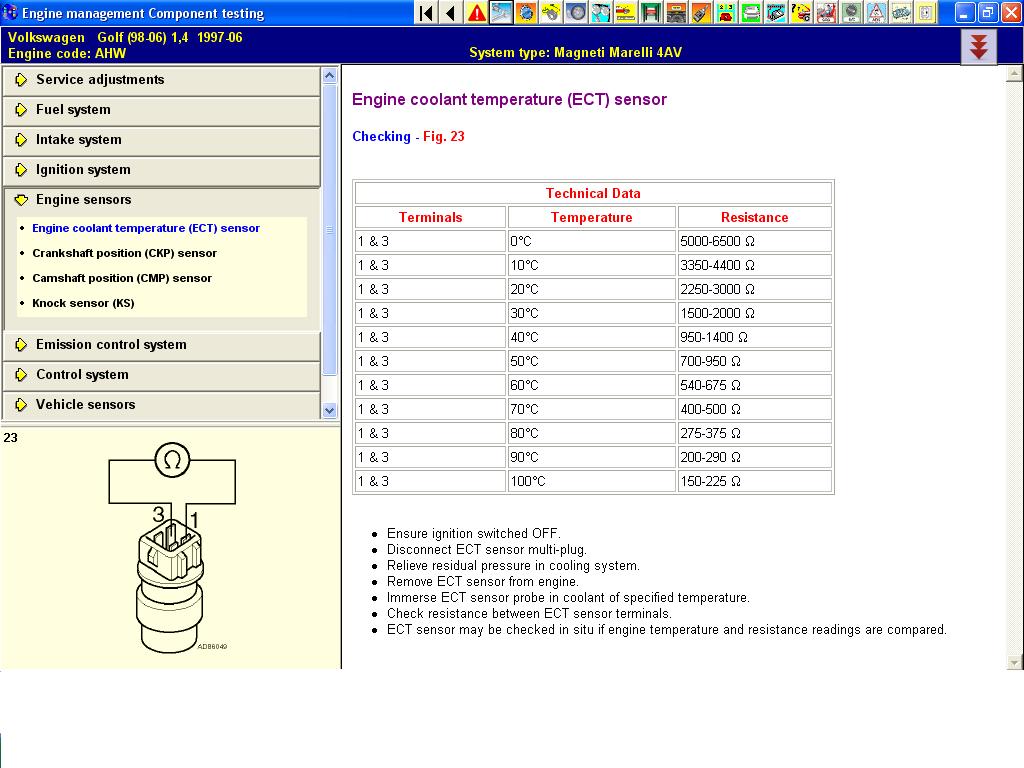Click the Temperature column header
Image resolution: width=1024 pixels, height=768 pixels.
click(592, 217)
